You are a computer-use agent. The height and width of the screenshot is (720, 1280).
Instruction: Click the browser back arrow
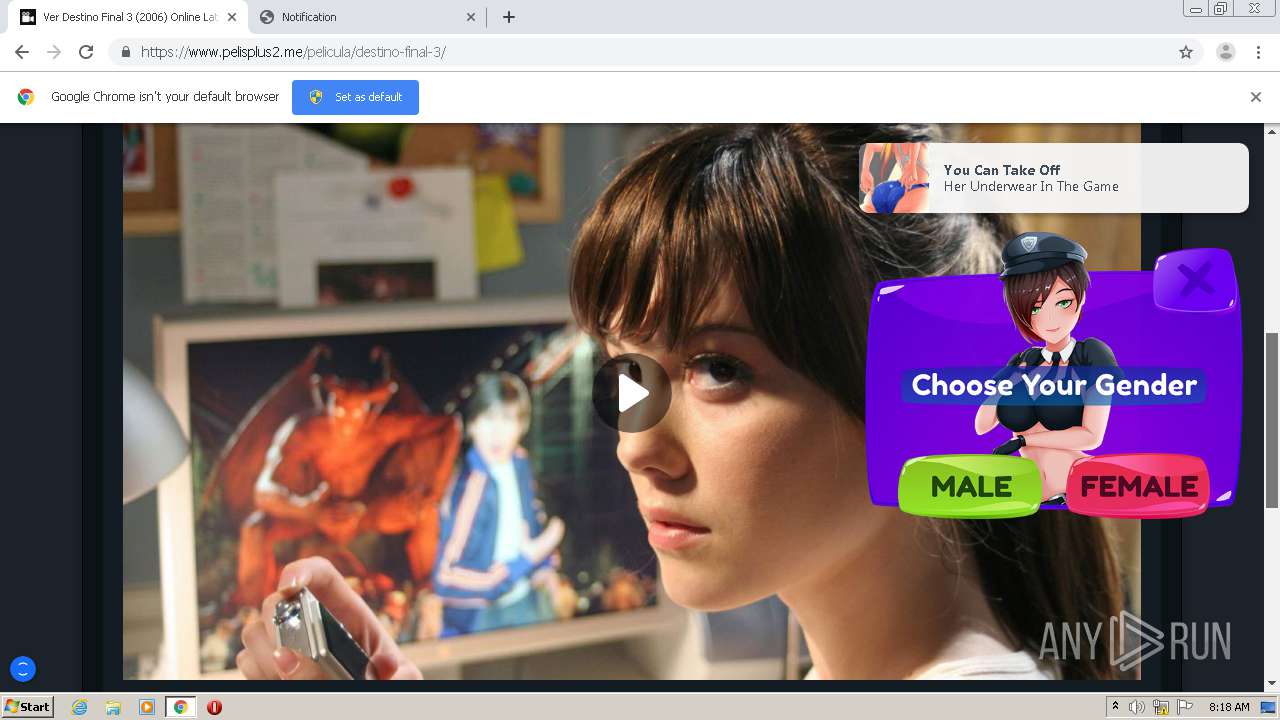[22, 52]
